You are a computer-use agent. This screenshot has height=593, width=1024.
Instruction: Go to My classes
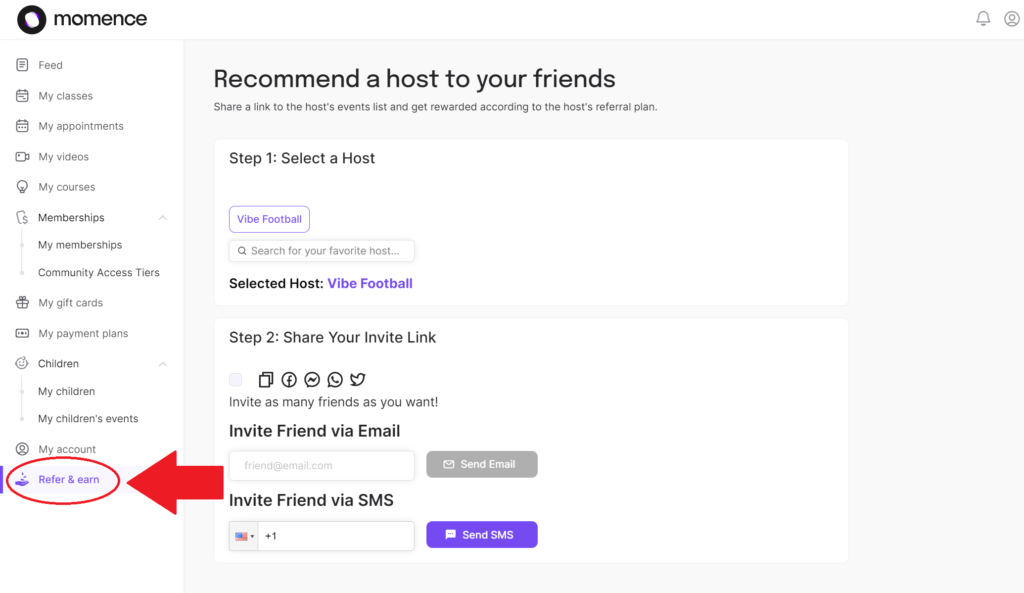pyautogui.click(x=65, y=96)
